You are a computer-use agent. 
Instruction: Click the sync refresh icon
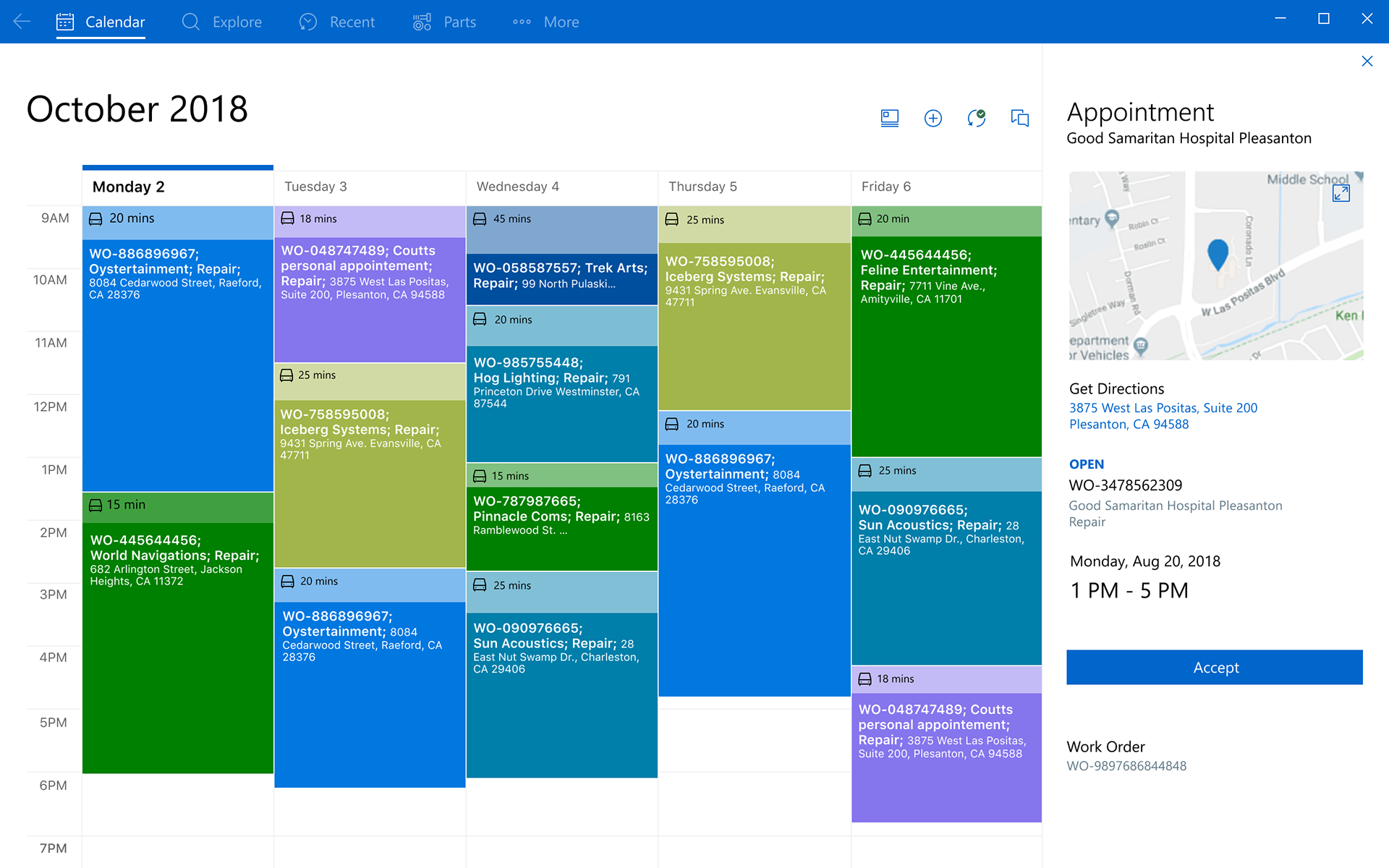click(976, 118)
